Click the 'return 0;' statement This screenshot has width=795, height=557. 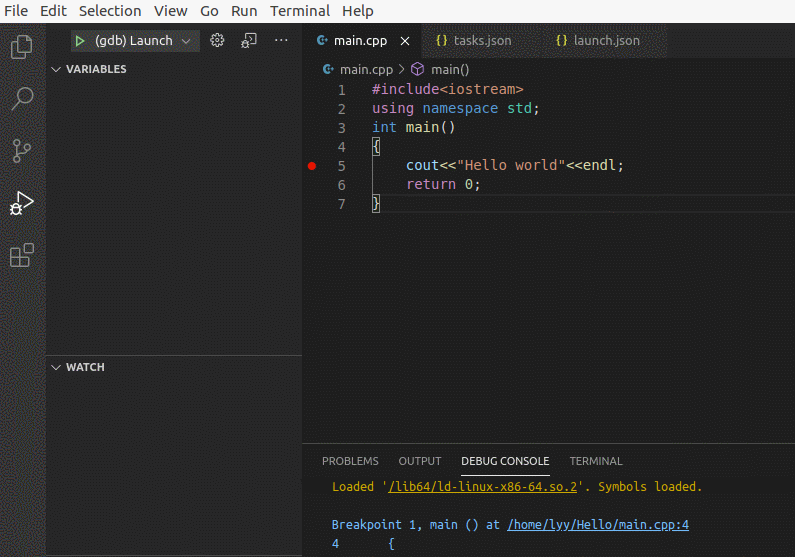[x=443, y=184]
